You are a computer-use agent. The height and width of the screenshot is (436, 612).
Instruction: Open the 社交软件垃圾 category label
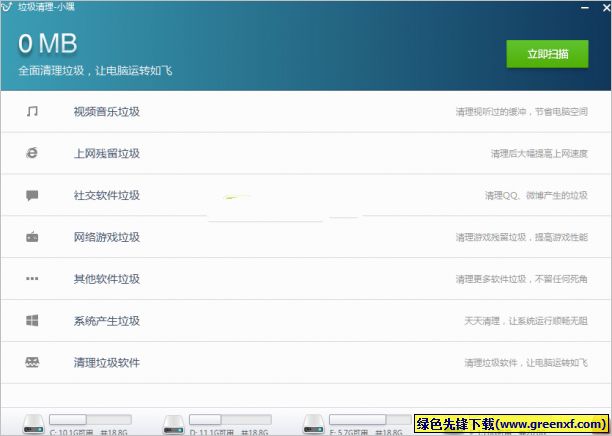tap(106, 195)
